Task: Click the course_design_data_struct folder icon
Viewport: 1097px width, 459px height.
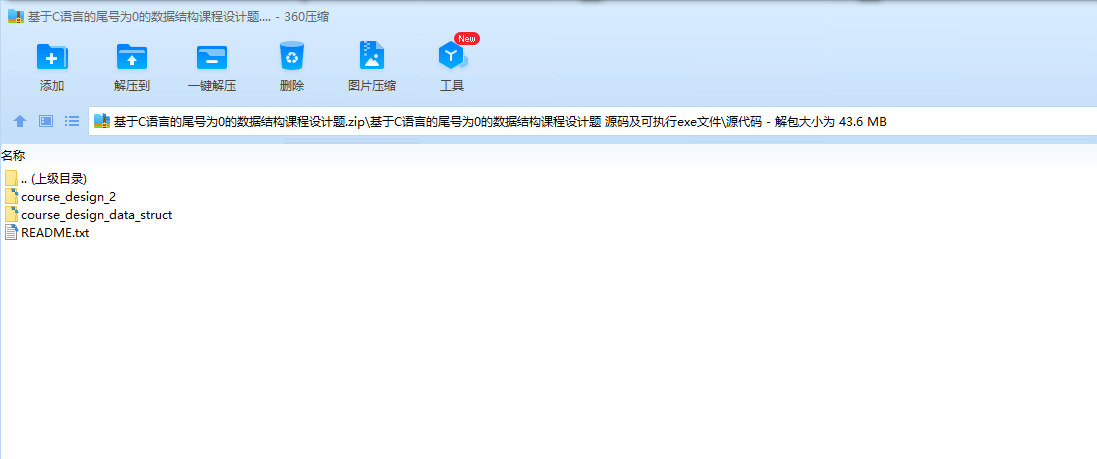Action: (10, 215)
